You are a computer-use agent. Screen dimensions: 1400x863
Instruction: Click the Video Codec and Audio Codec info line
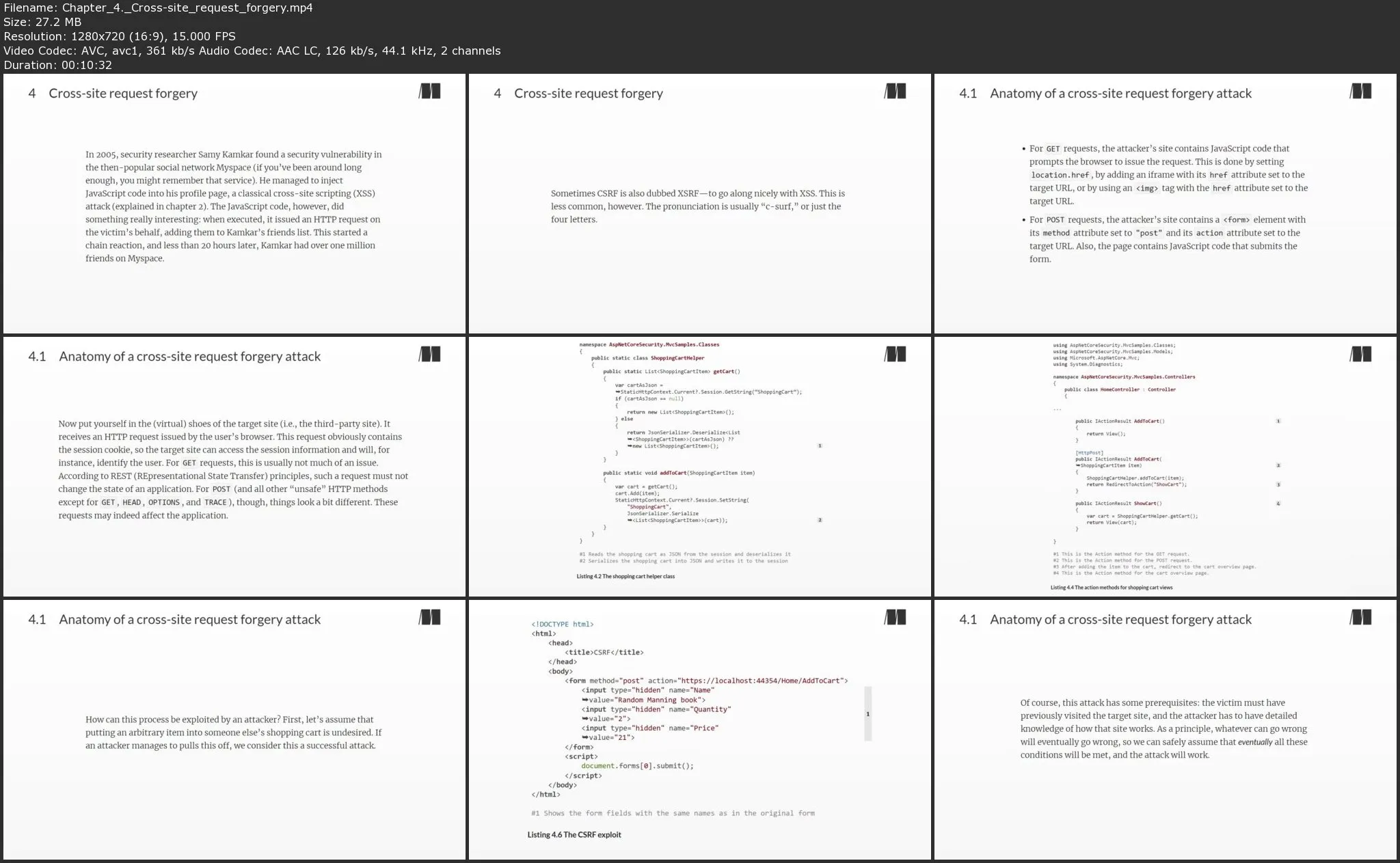[252, 51]
